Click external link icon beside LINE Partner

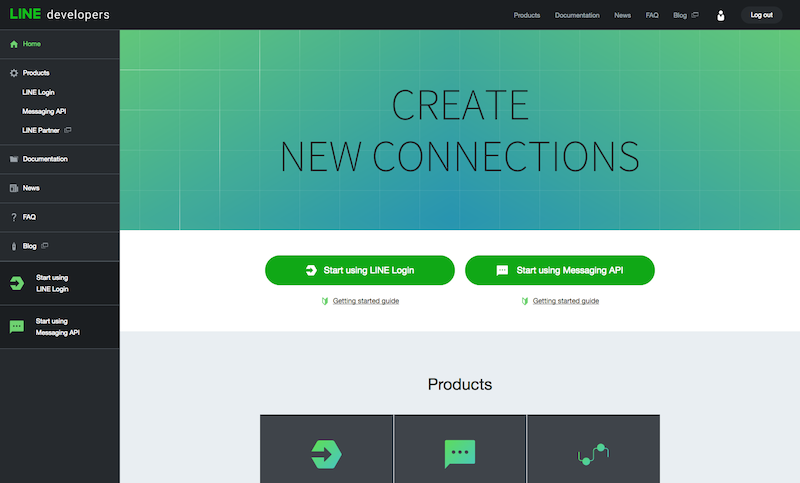[x=68, y=130]
